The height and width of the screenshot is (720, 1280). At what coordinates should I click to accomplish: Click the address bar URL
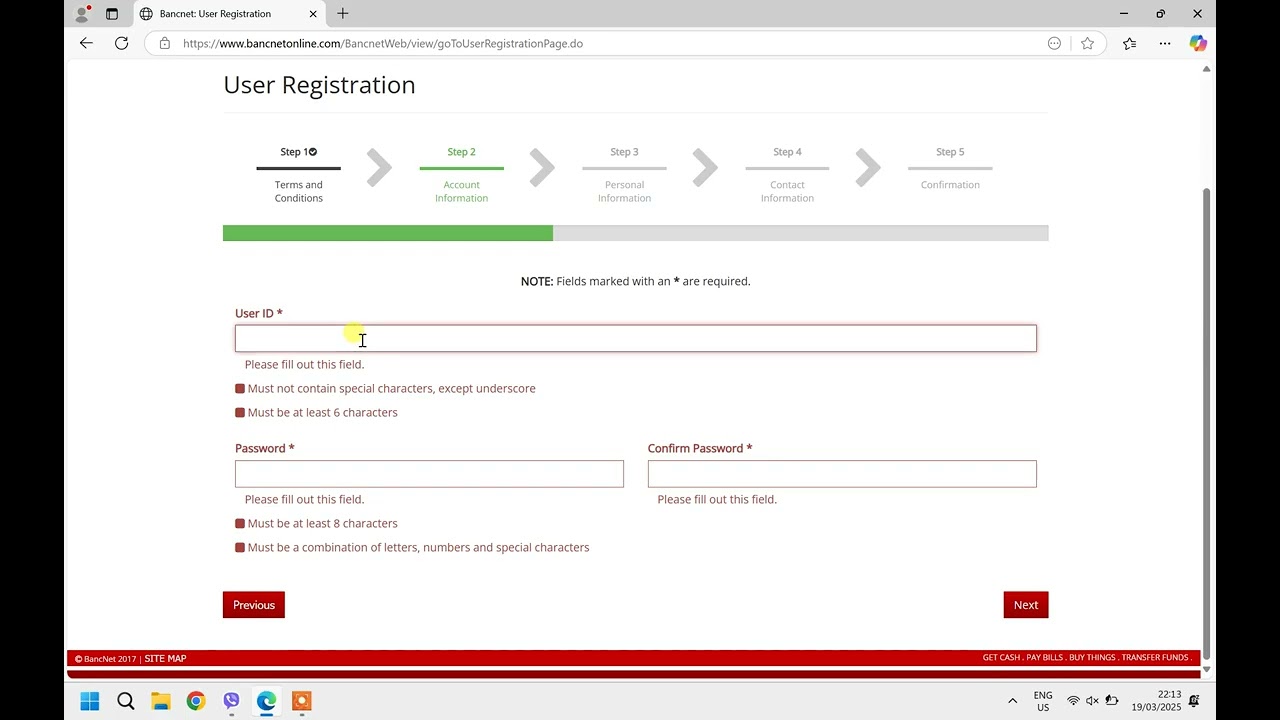tap(383, 43)
